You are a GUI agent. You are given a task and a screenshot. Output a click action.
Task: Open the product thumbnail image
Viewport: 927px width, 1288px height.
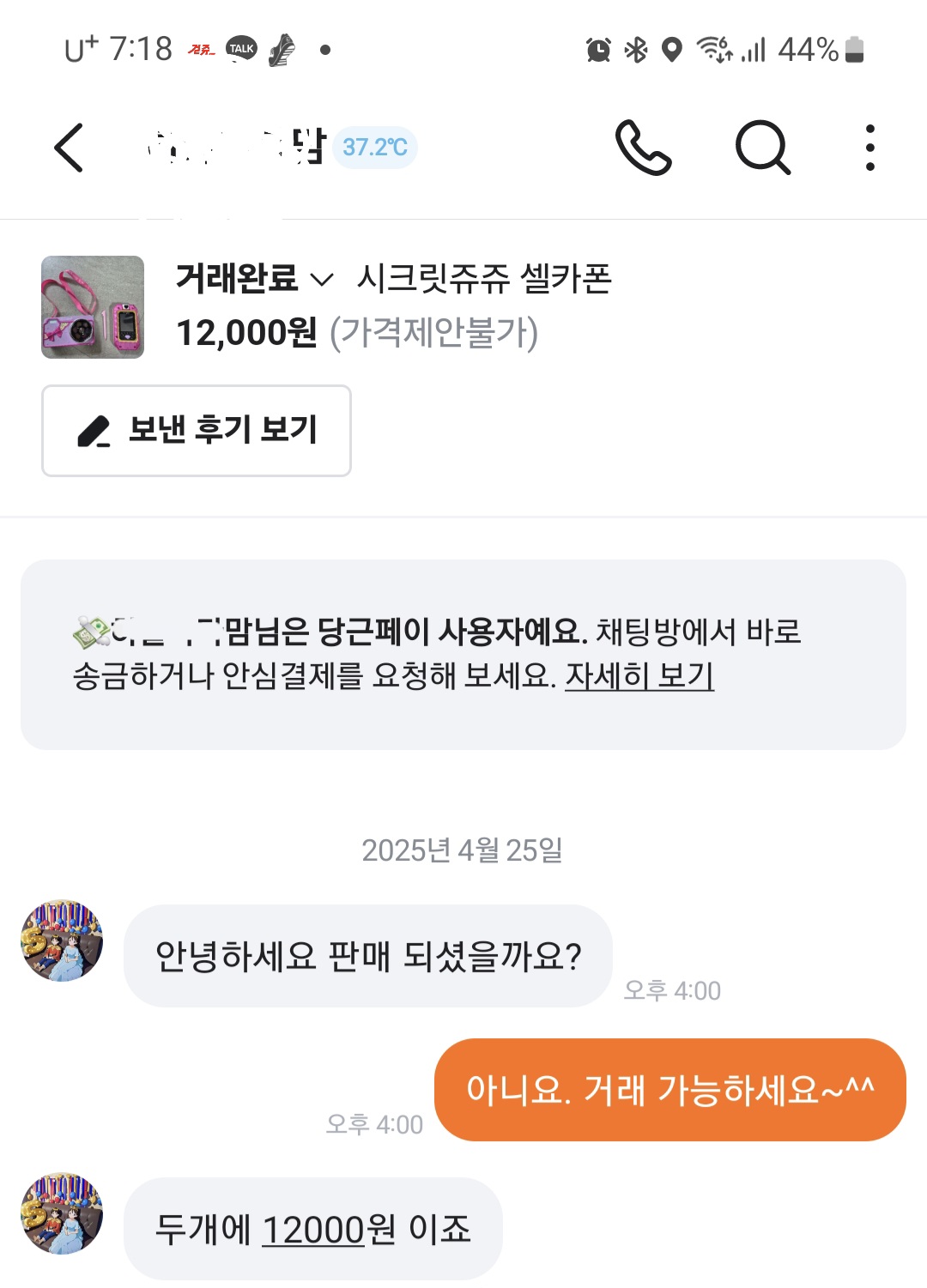(x=93, y=307)
